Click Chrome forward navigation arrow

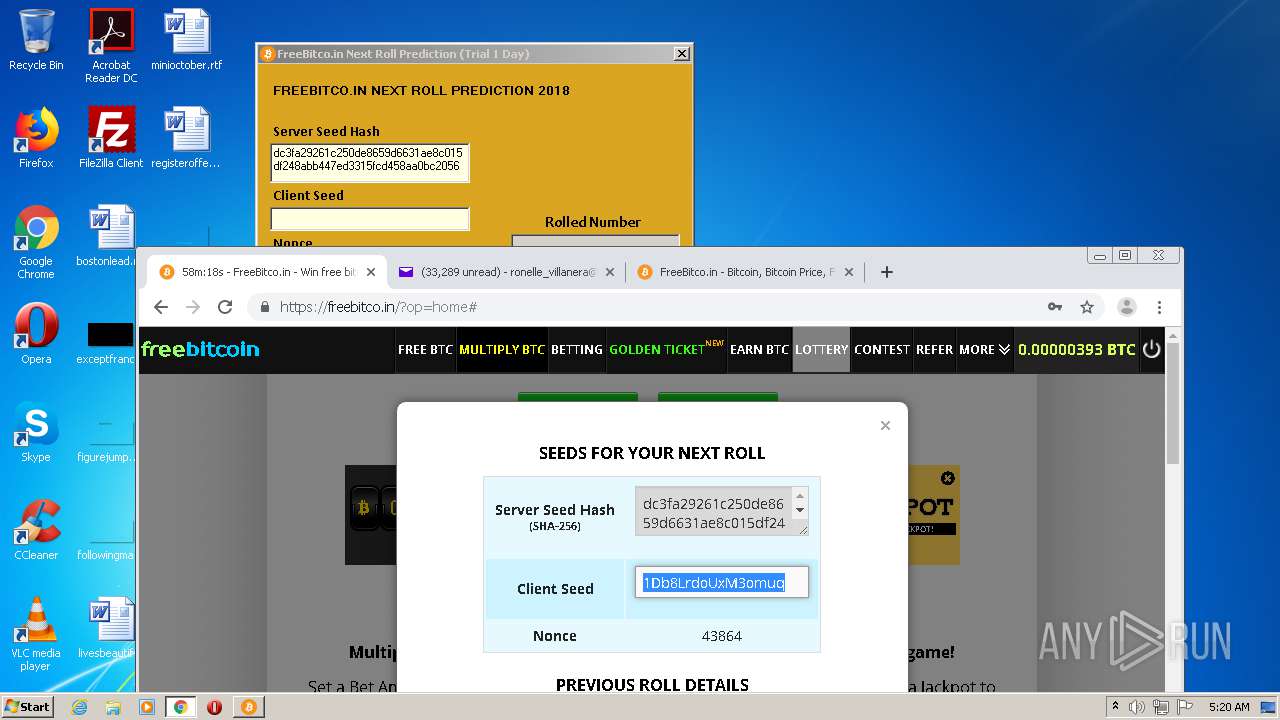(193, 307)
